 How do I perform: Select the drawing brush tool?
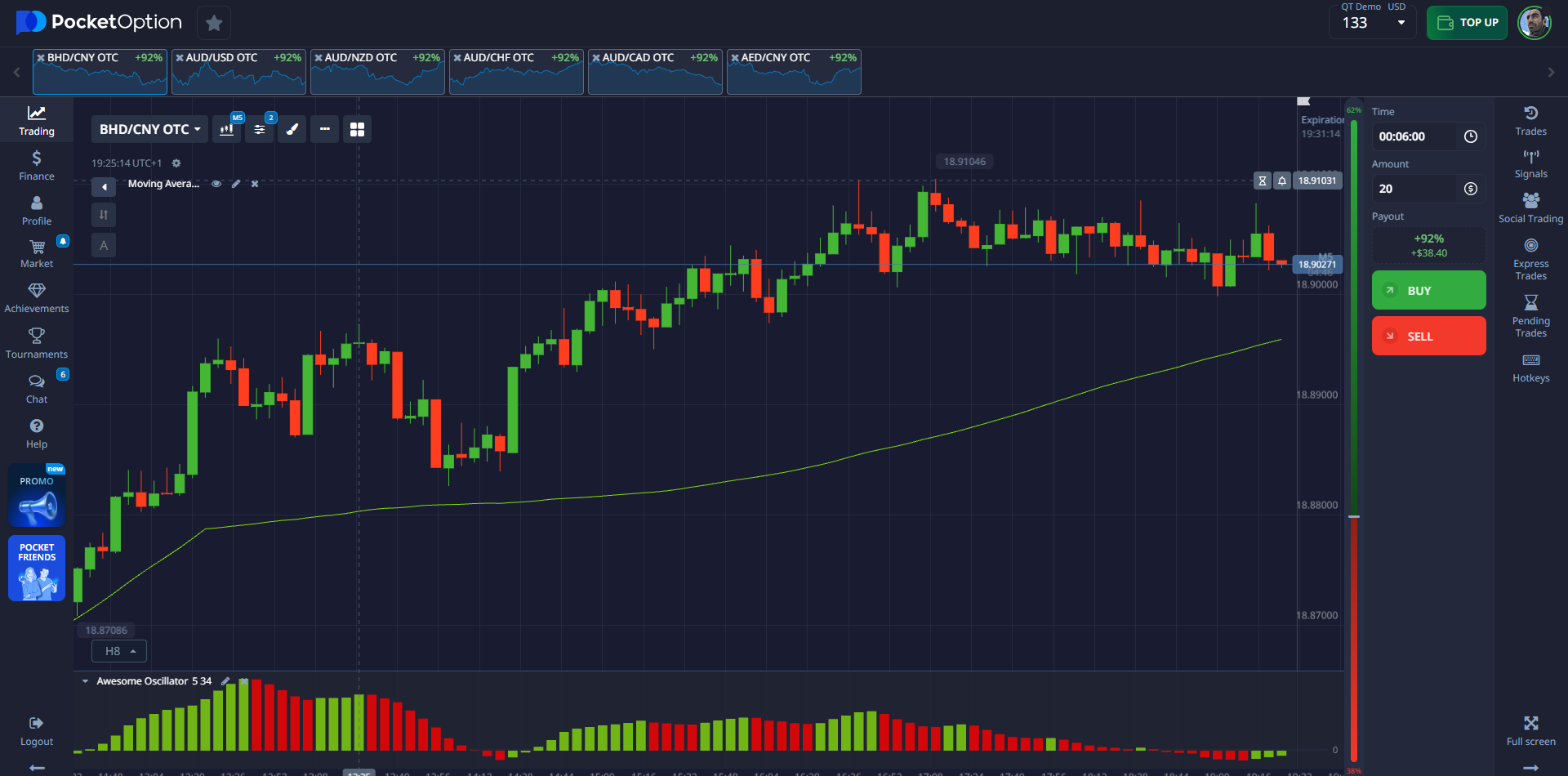pyautogui.click(x=292, y=129)
